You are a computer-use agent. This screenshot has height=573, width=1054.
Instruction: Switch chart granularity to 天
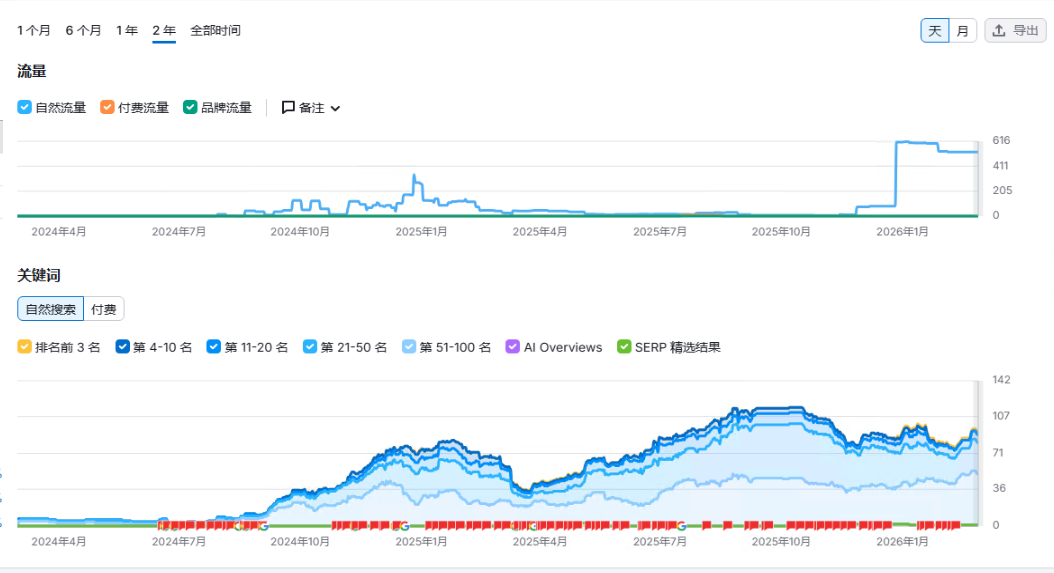(934, 31)
